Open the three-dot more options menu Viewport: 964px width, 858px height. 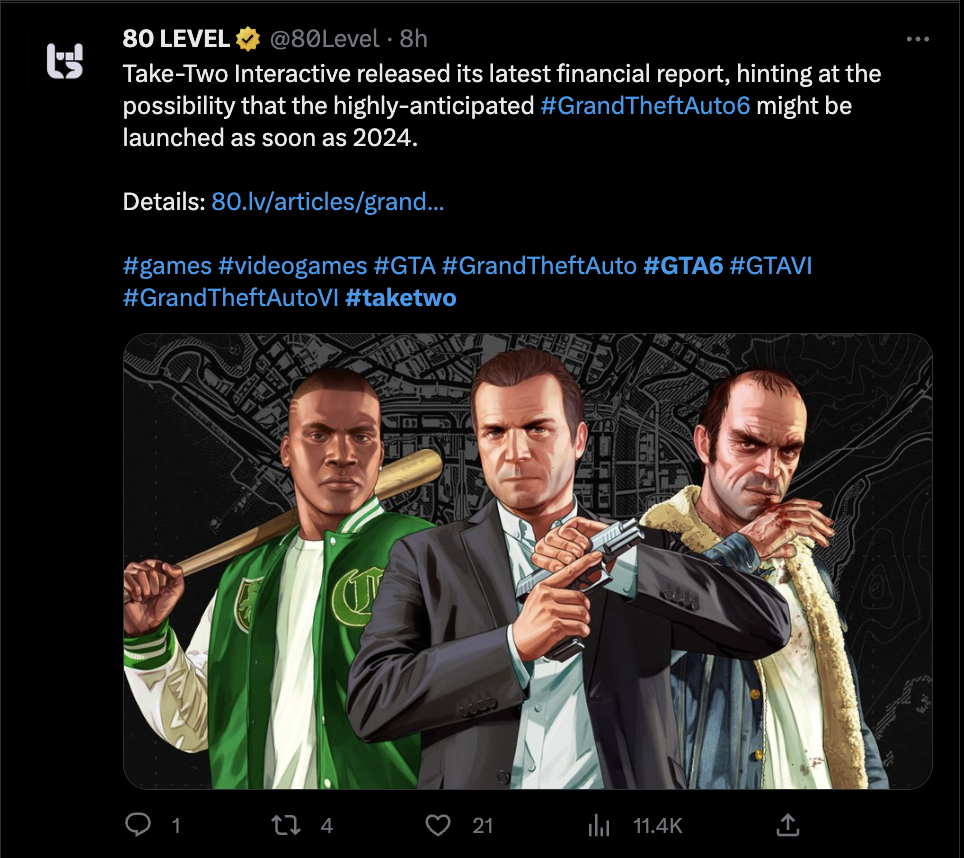pyautogui.click(x=917, y=39)
